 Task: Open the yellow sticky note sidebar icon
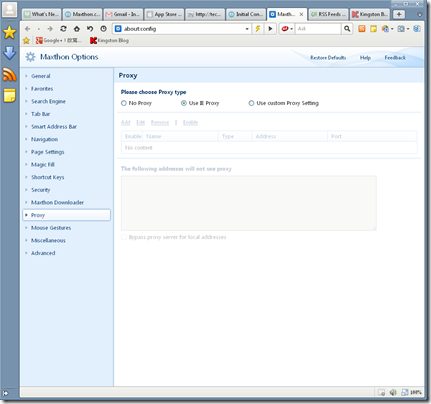9,95
